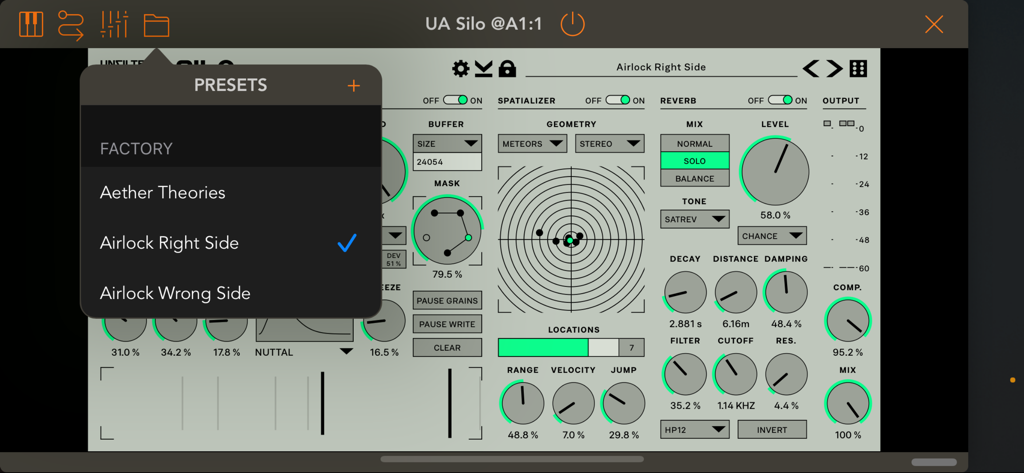Open the routing connections icon
The height and width of the screenshot is (473, 1024).
click(x=71, y=25)
